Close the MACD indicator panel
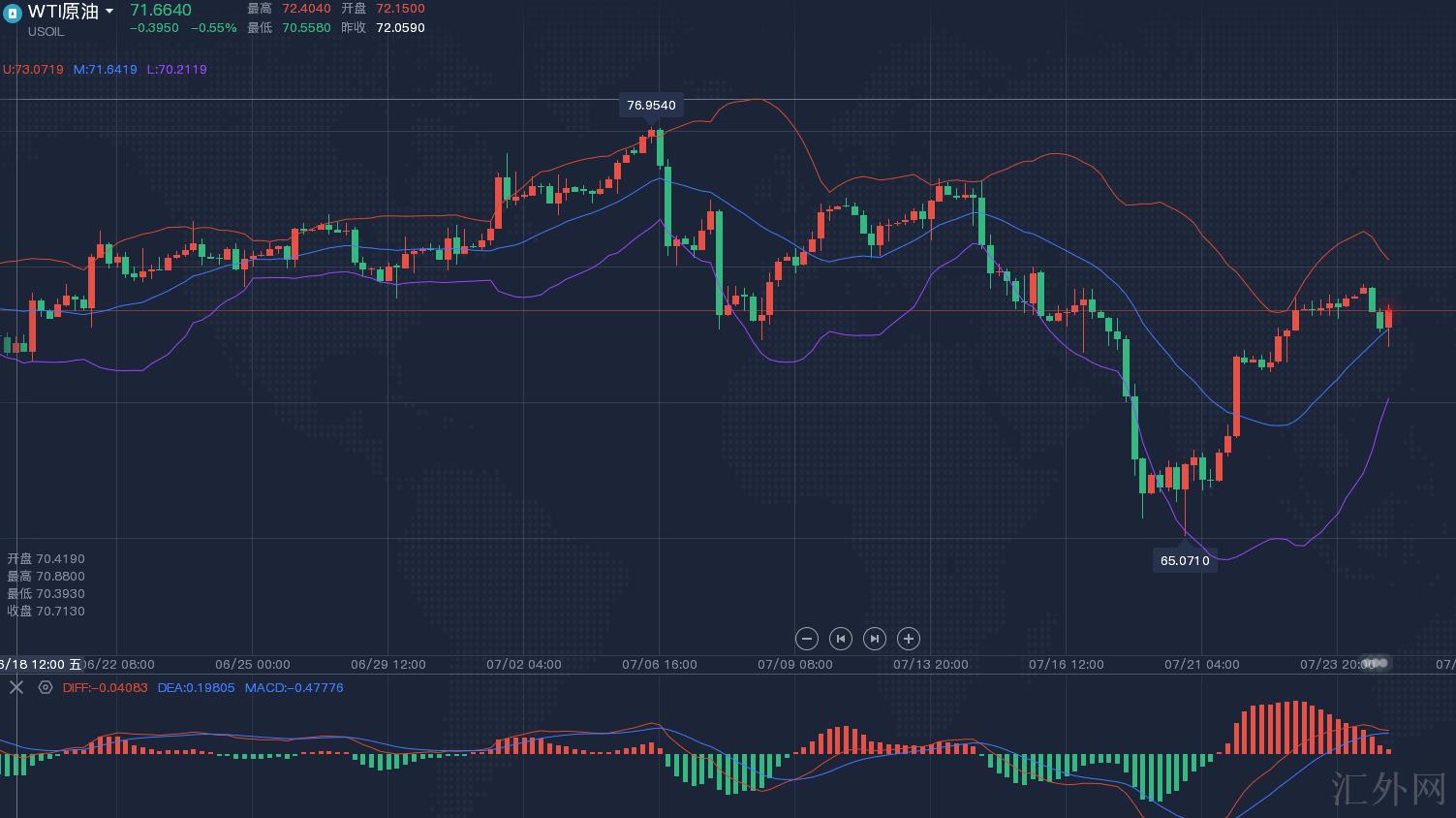Image resolution: width=1456 pixels, height=818 pixels. pyautogui.click(x=15, y=687)
